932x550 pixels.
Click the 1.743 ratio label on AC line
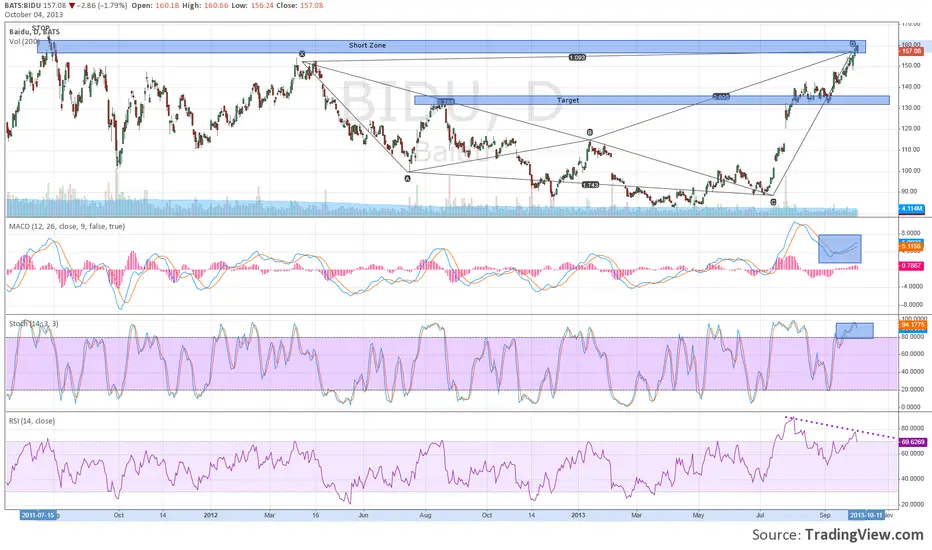tap(590, 185)
